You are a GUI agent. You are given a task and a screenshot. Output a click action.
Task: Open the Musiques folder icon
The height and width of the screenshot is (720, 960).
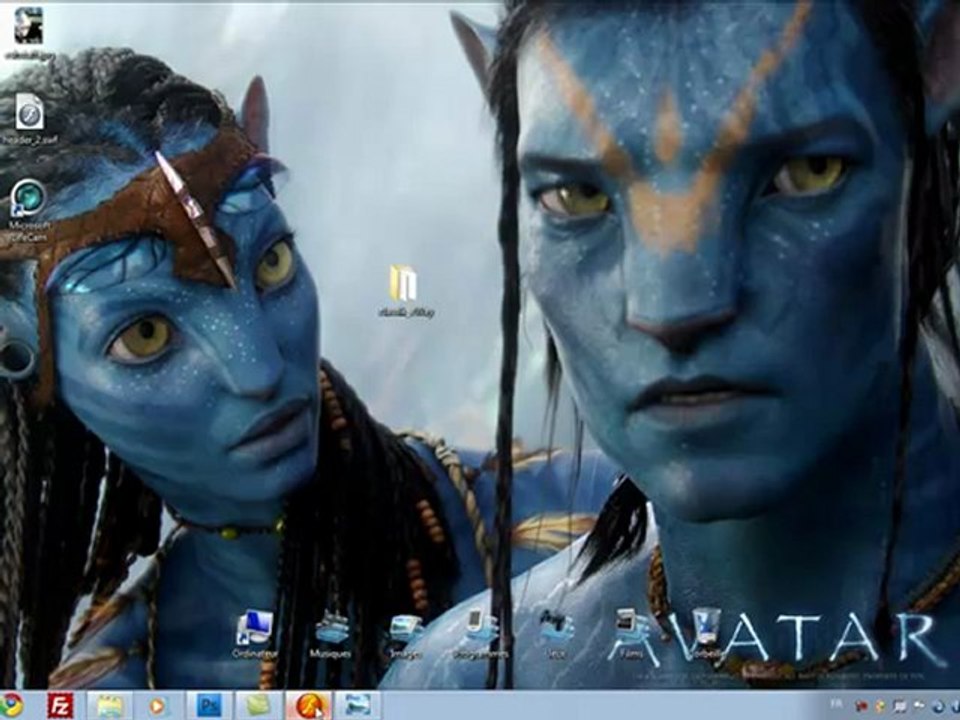click(x=331, y=632)
